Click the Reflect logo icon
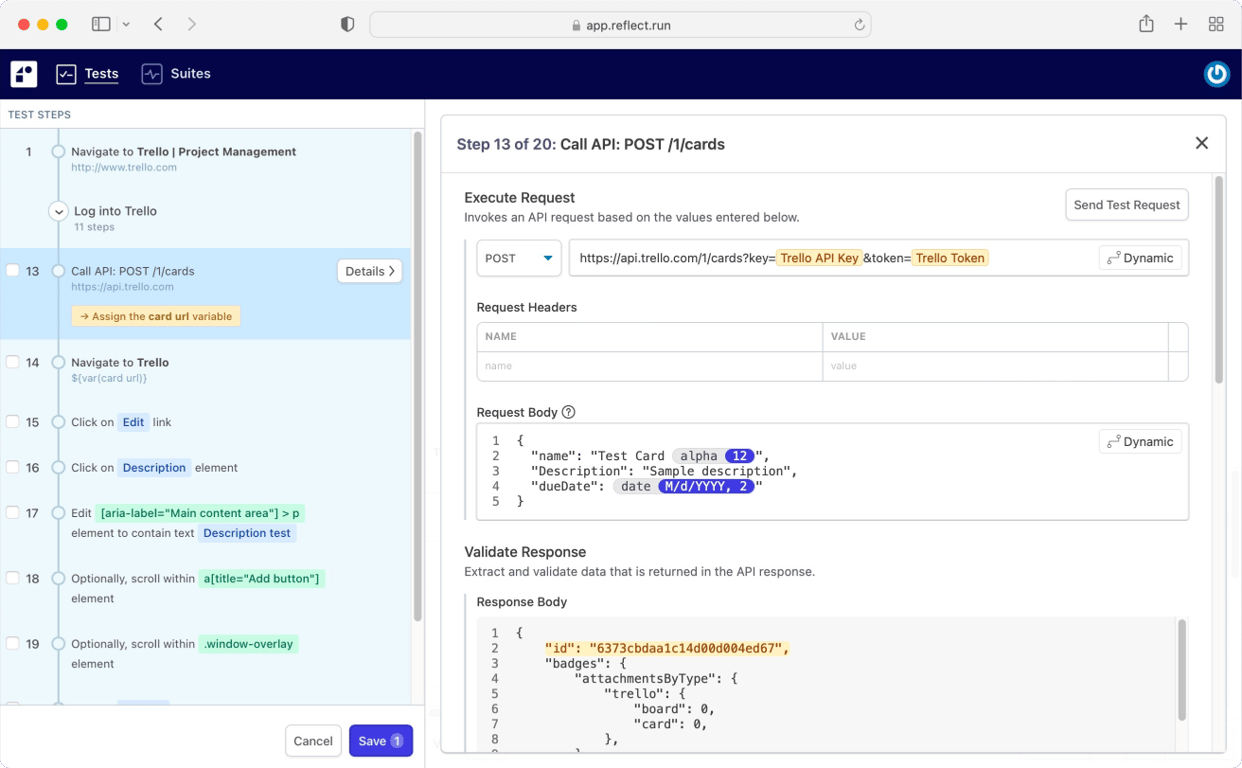The image size is (1242, 768). coord(24,74)
